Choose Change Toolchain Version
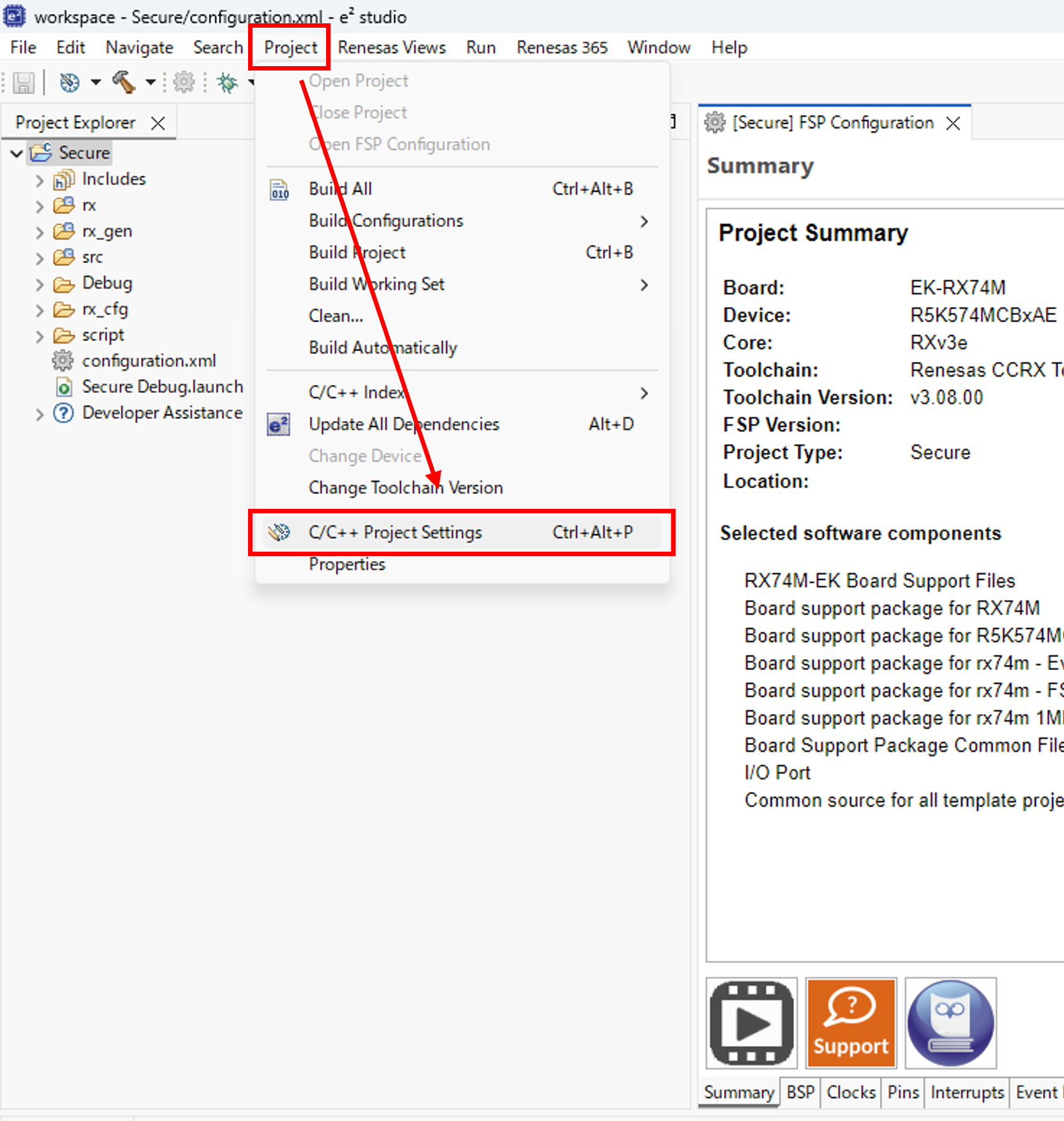The image size is (1064, 1121). (x=463, y=488)
